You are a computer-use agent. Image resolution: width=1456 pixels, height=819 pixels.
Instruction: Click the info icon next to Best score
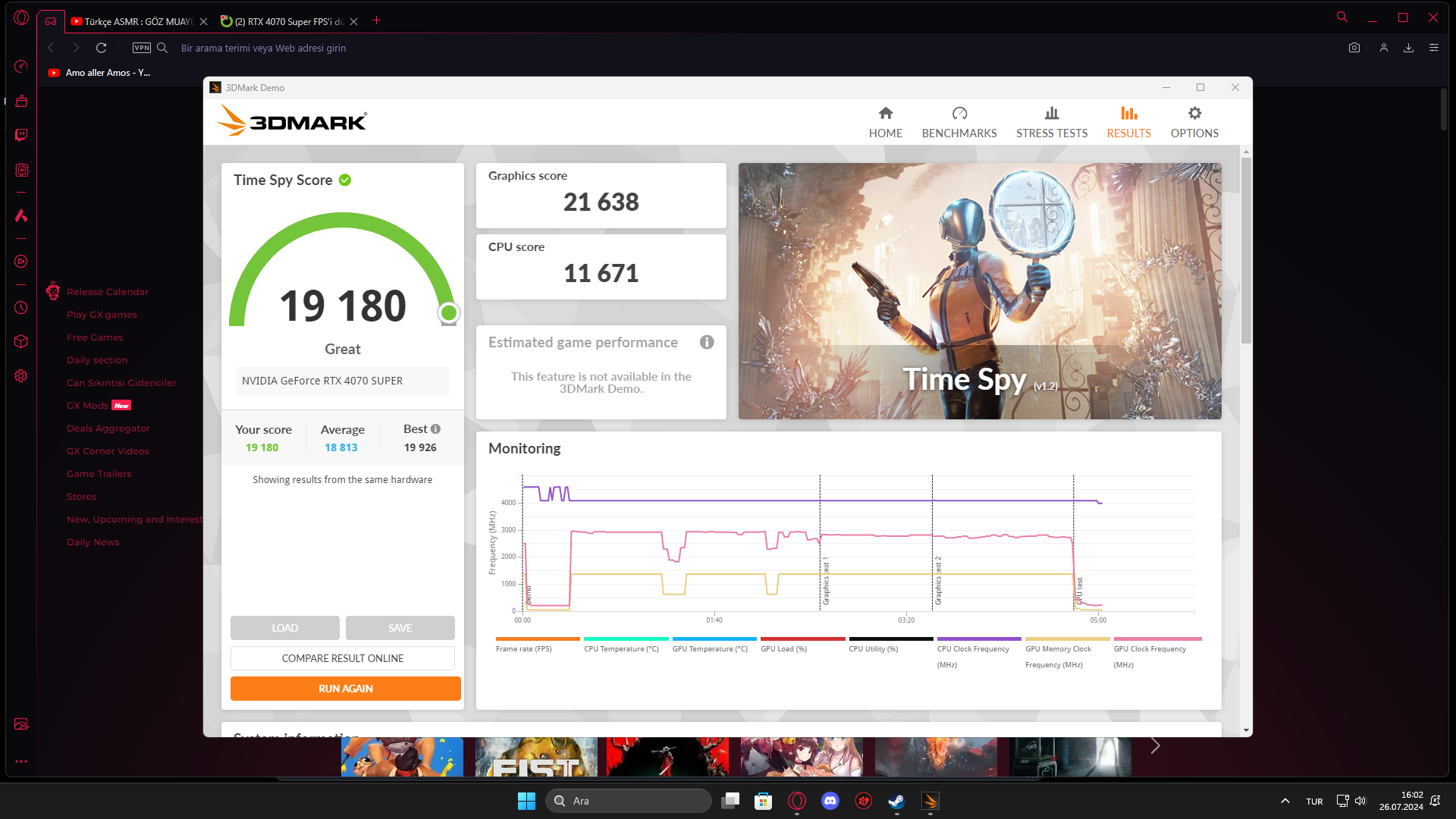(x=436, y=429)
